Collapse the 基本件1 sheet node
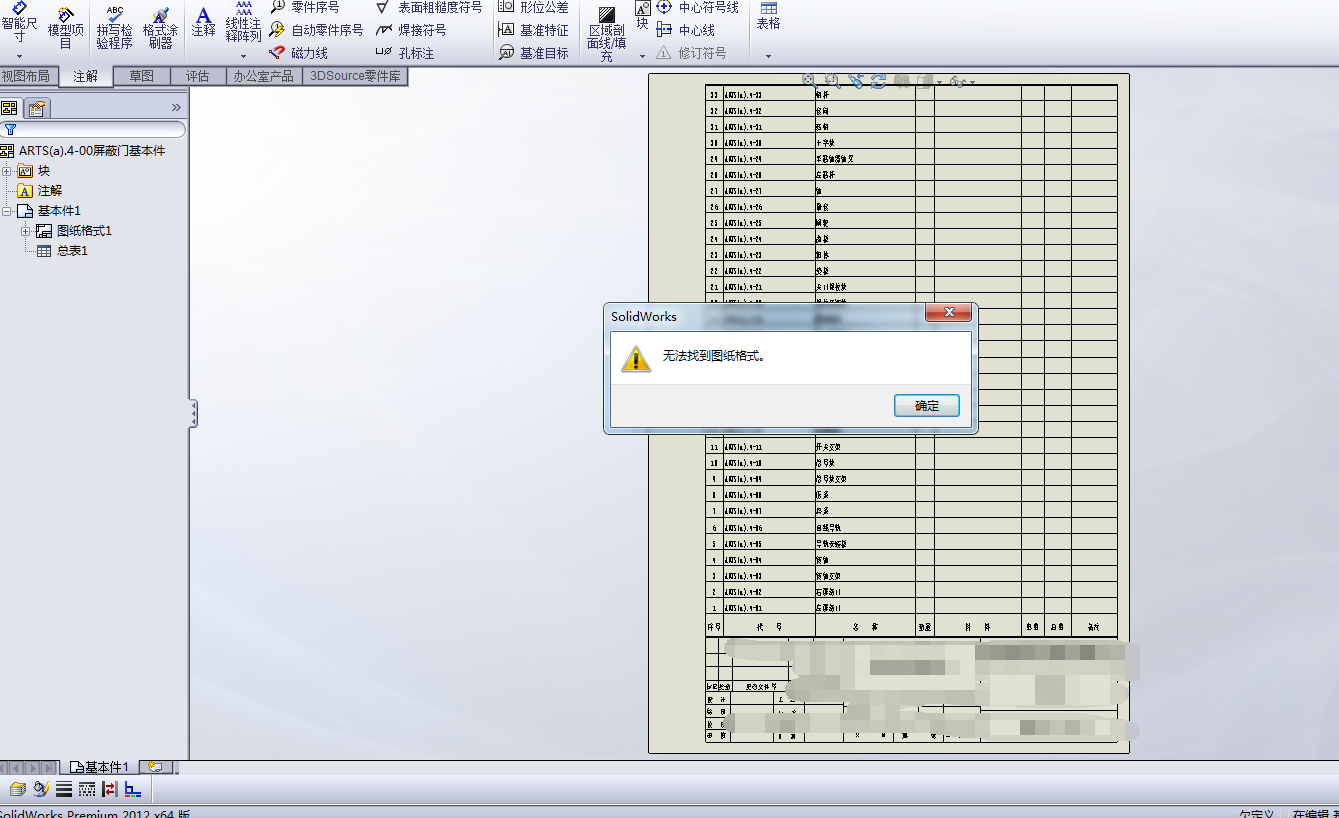This screenshot has width=1339, height=818. pos(7,211)
